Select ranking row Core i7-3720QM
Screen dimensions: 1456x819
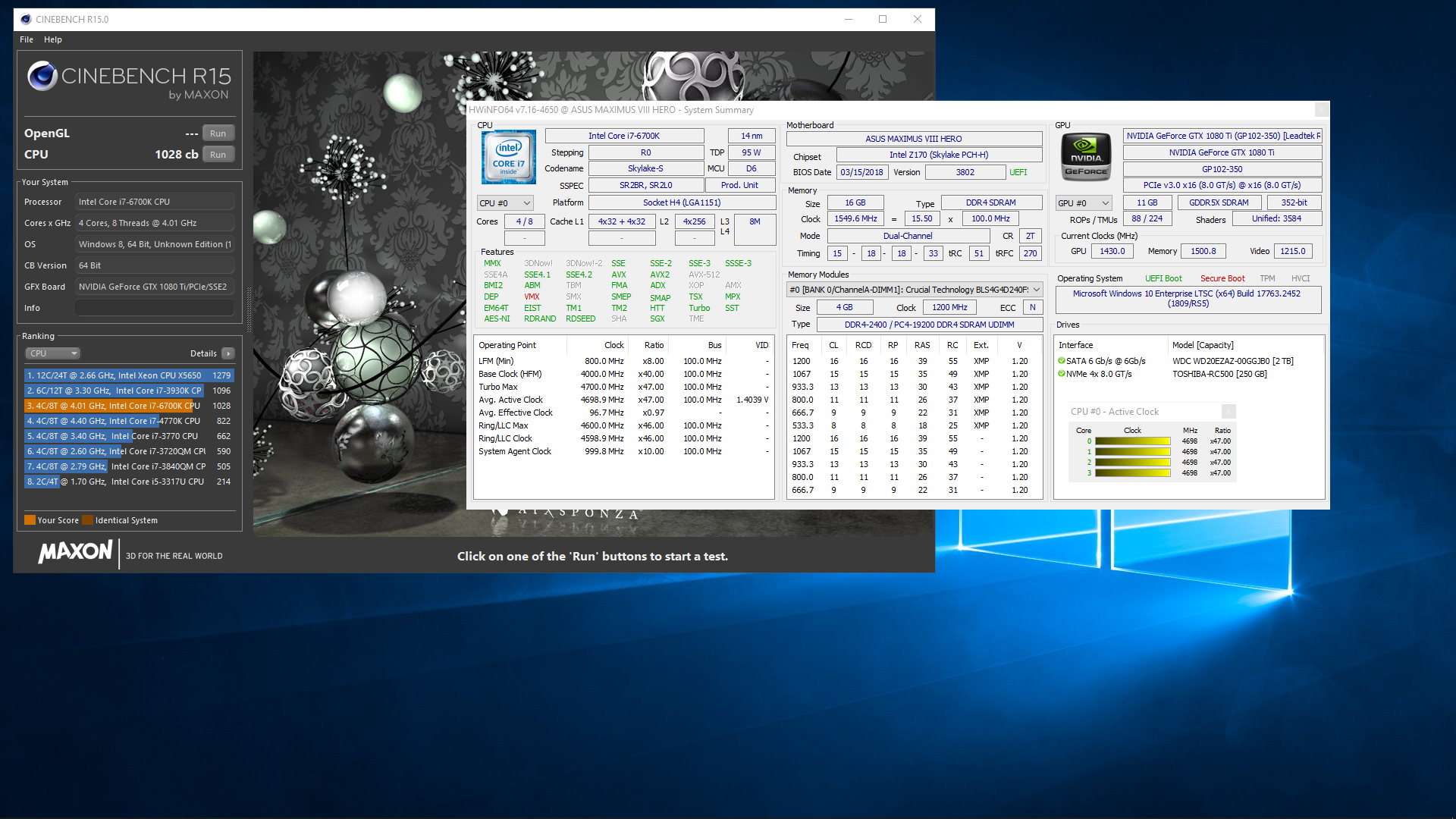(129, 451)
